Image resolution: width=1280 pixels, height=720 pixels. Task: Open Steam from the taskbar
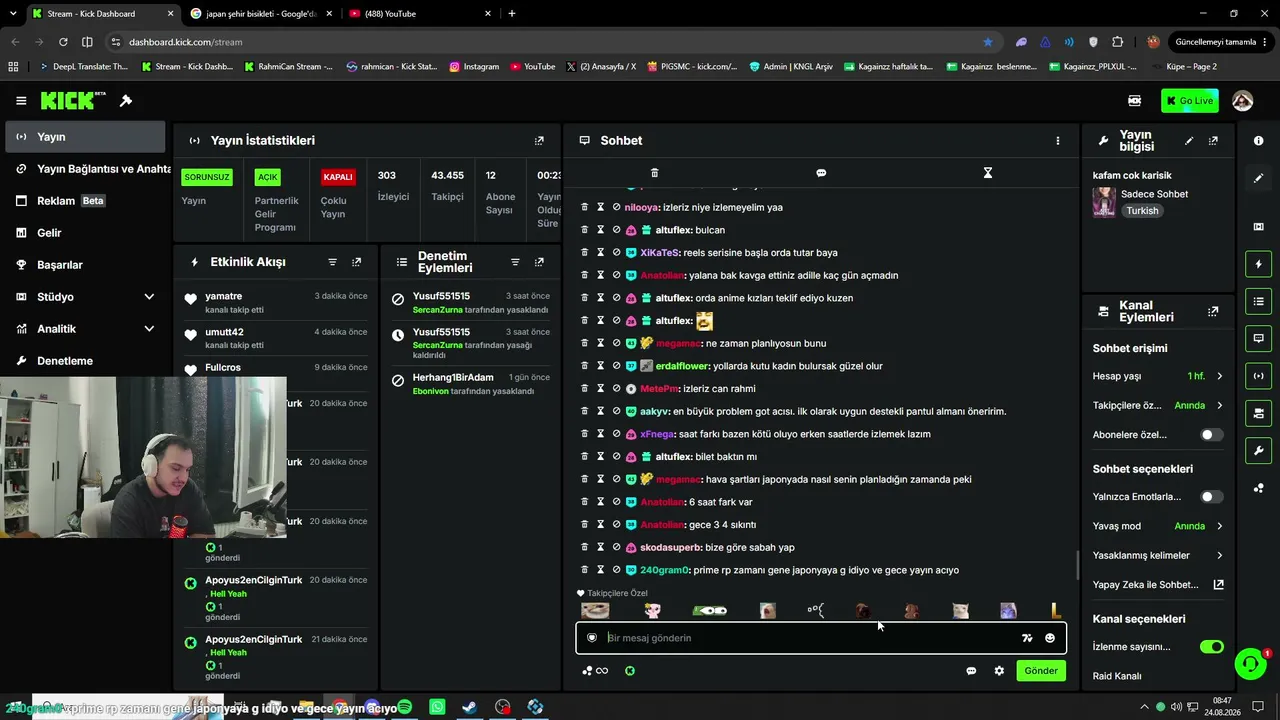[469, 707]
